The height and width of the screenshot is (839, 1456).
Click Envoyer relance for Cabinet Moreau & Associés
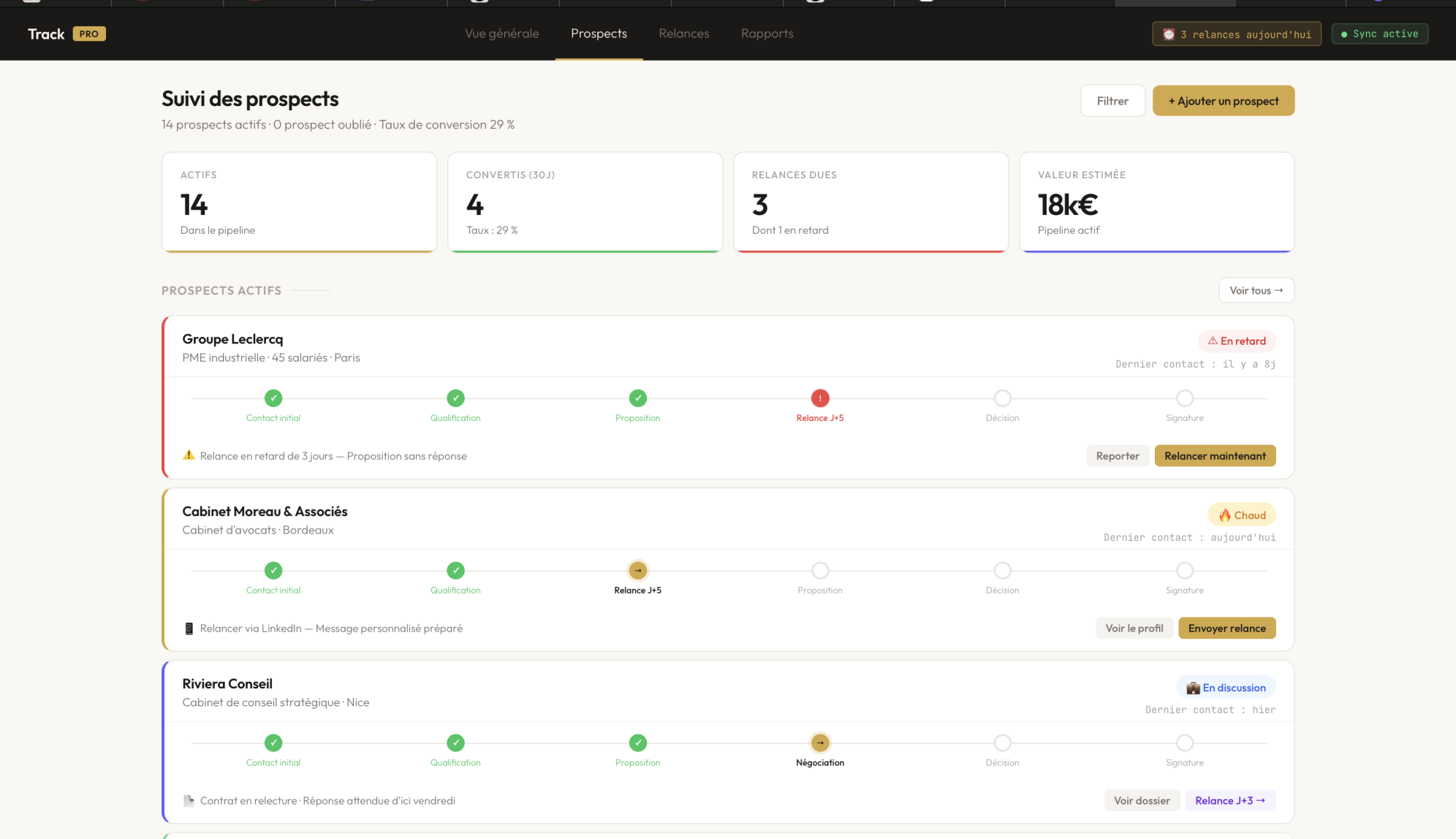[x=1226, y=628]
